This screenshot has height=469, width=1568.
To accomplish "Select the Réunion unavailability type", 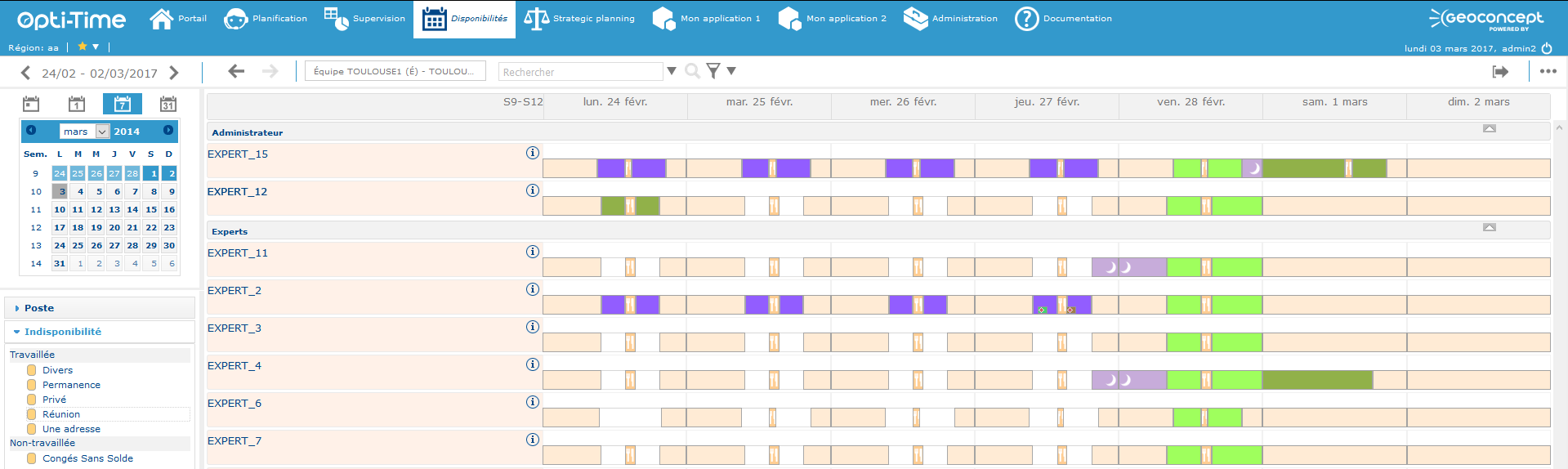I will pos(61,414).
